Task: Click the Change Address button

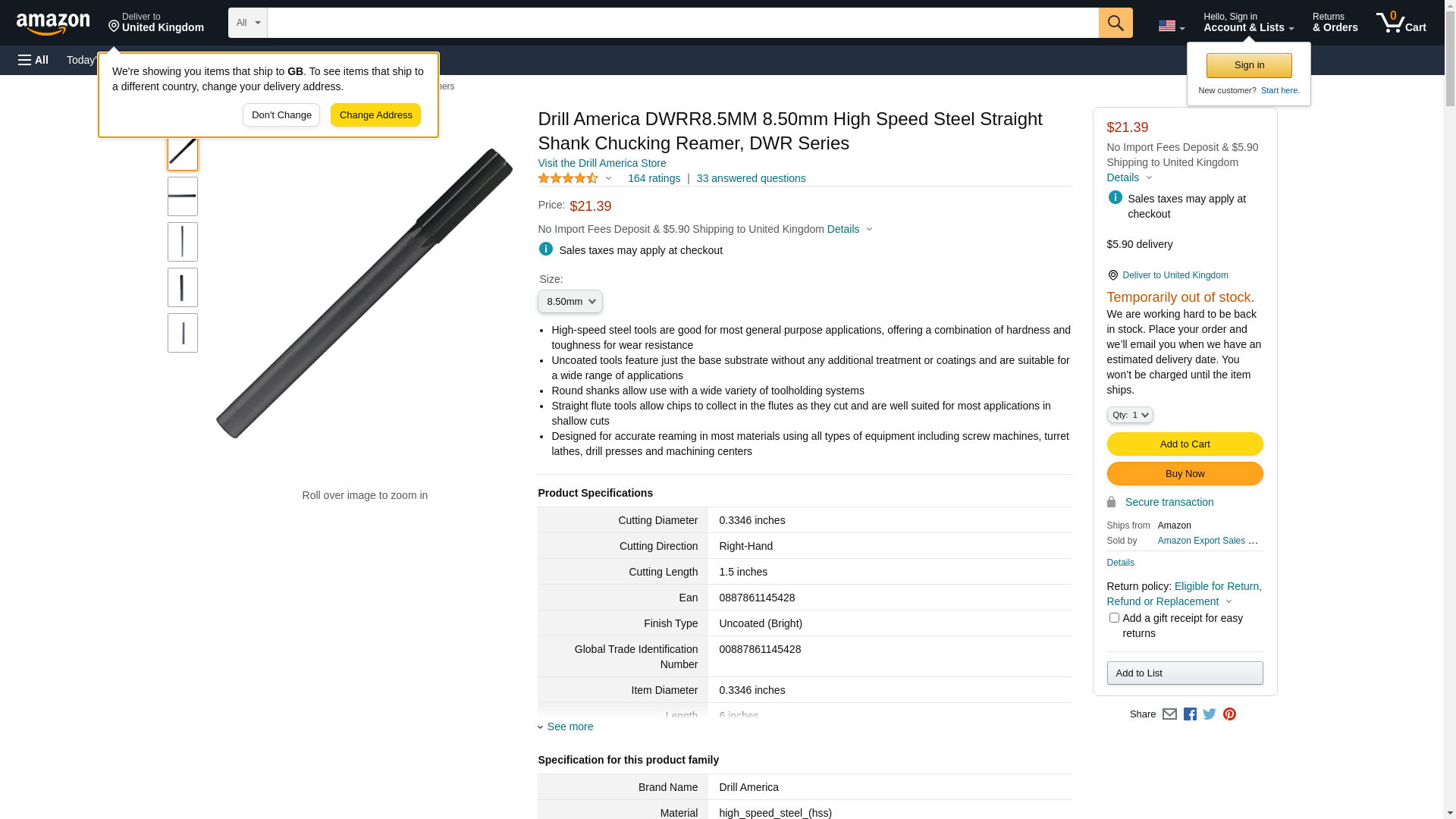Action: (375, 115)
